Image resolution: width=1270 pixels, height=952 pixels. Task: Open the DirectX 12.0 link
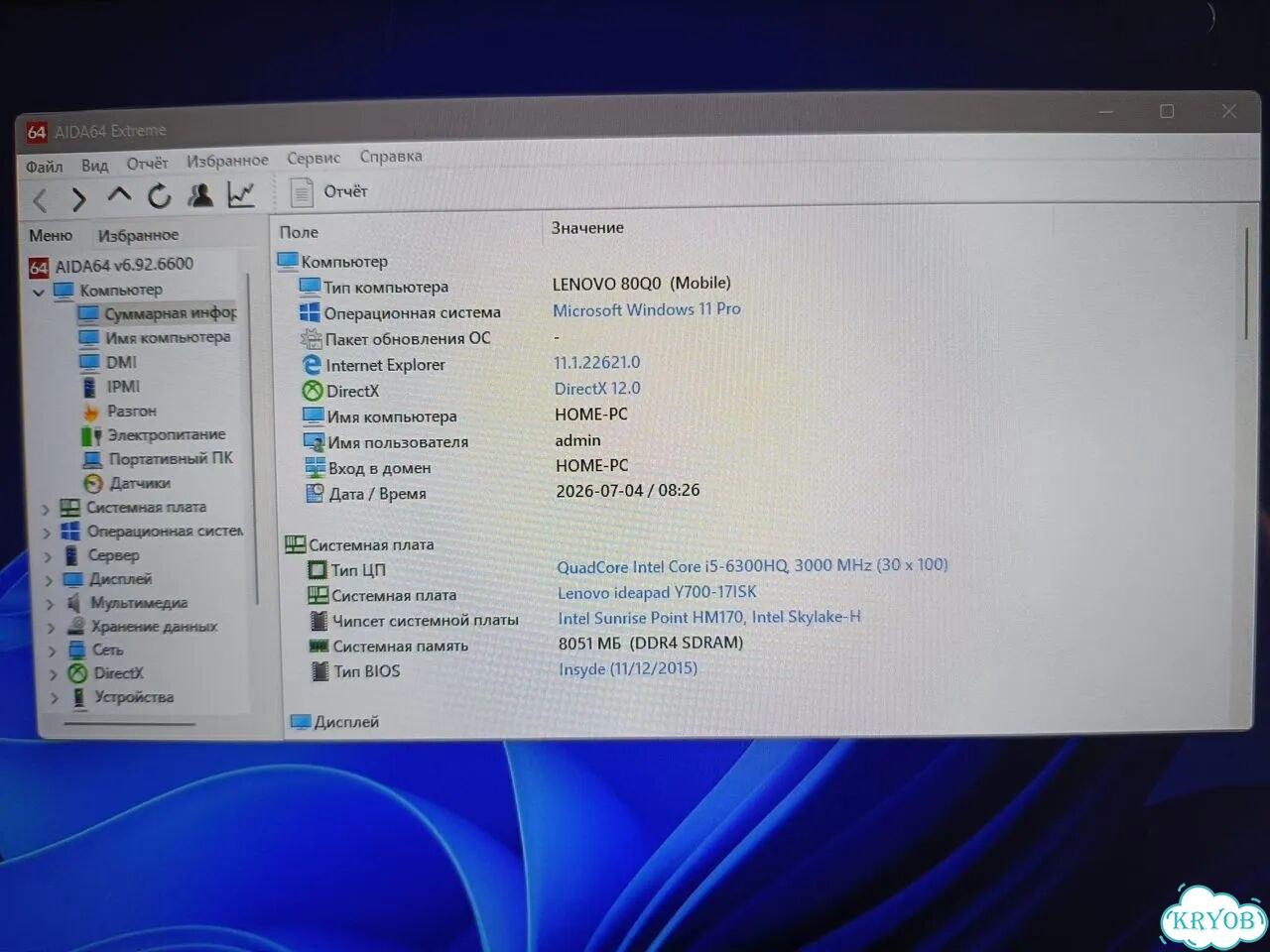(x=597, y=389)
